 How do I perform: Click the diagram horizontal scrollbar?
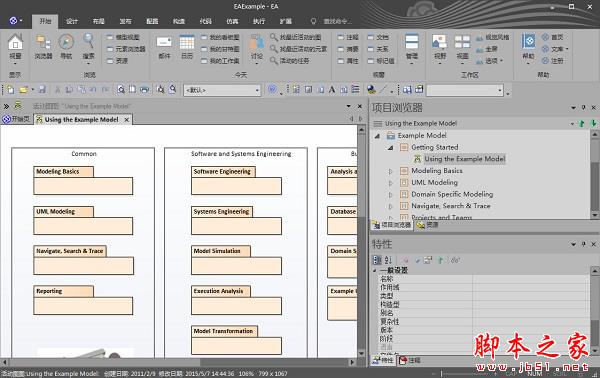(178, 362)
